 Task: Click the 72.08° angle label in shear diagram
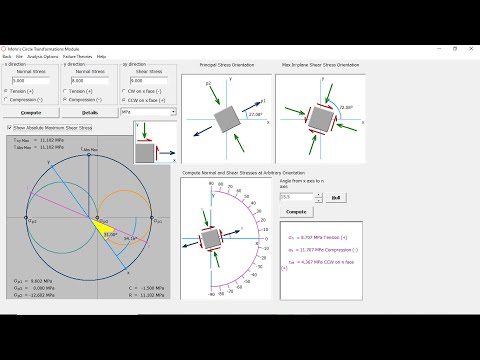(x=346, y=107)
